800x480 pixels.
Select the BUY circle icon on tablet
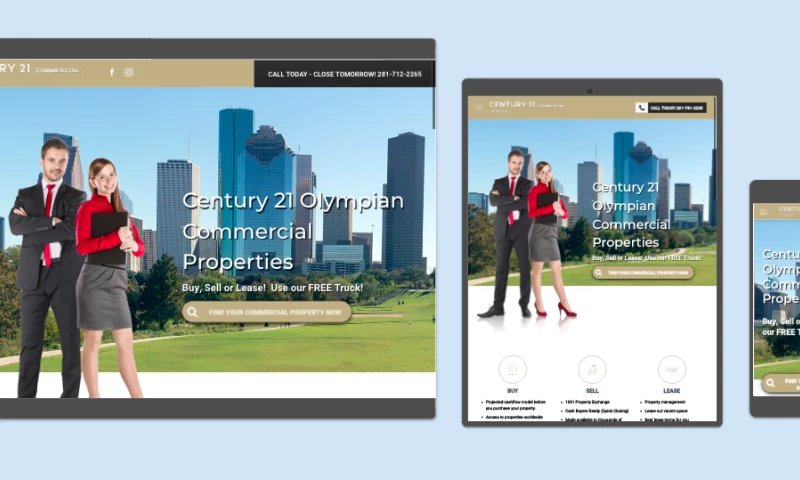tap(512, 369)
